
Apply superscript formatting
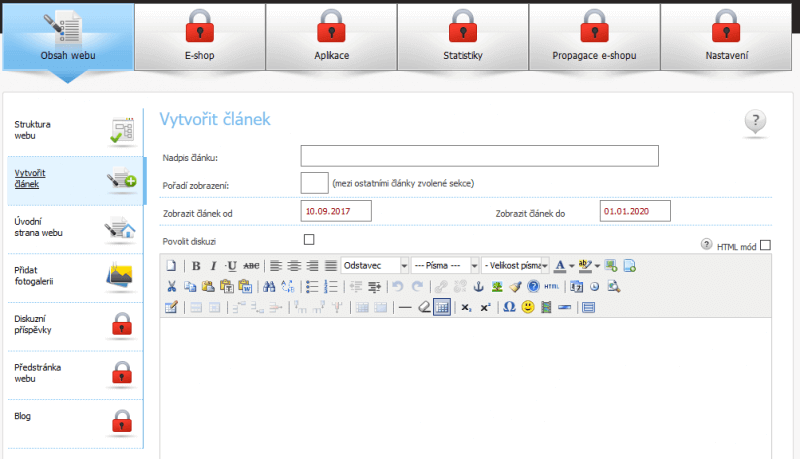point(485,308)
